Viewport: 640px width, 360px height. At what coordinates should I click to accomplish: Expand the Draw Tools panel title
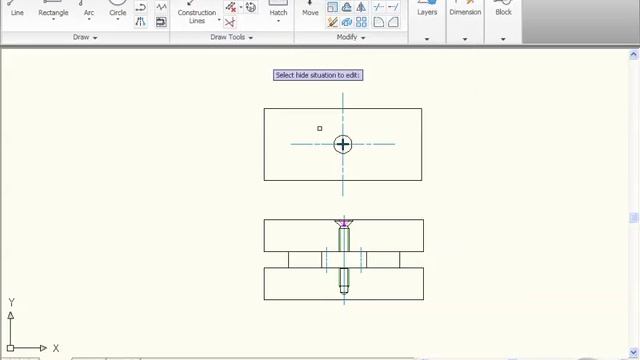(231, 37)
